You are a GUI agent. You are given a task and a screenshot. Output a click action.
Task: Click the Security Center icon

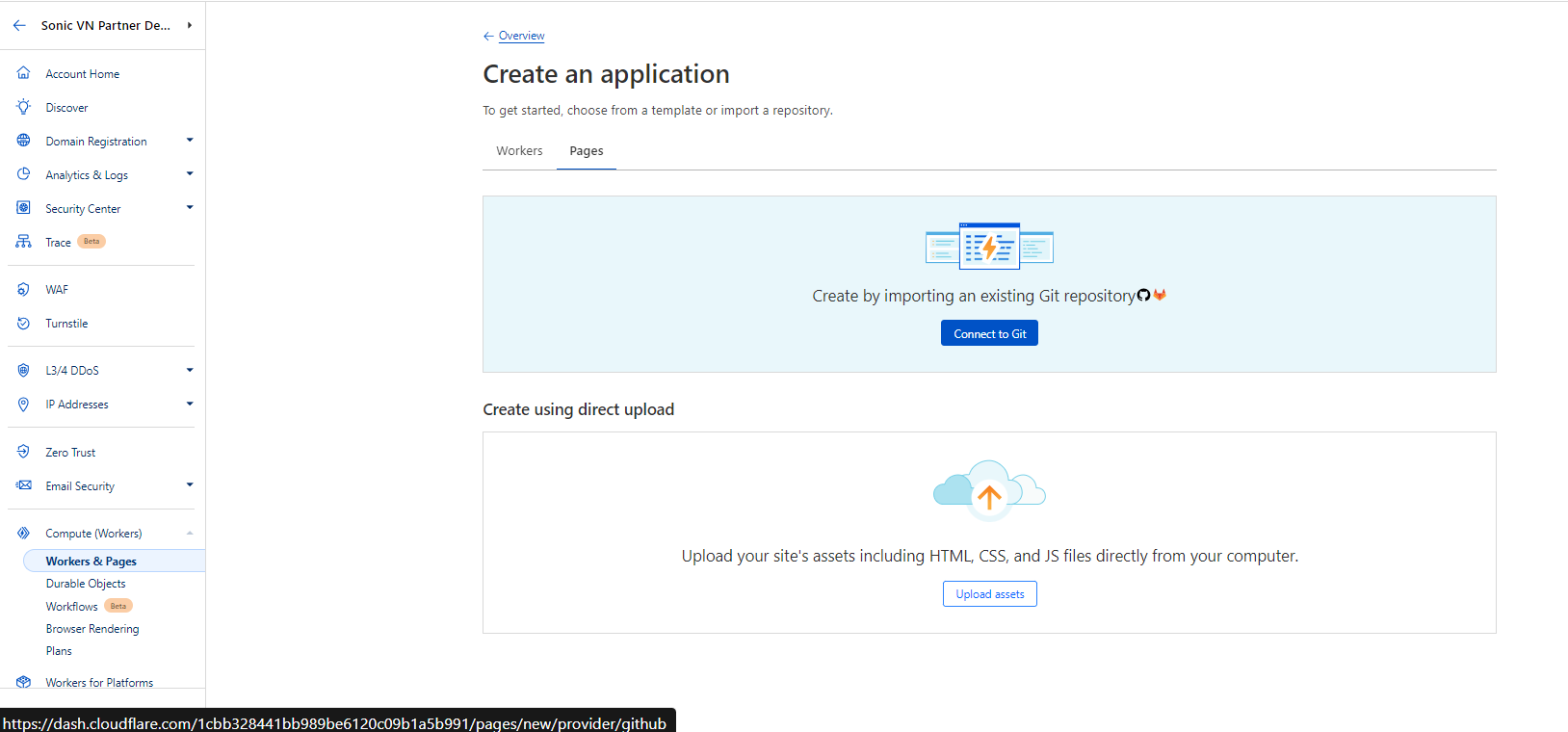(23, 208)
